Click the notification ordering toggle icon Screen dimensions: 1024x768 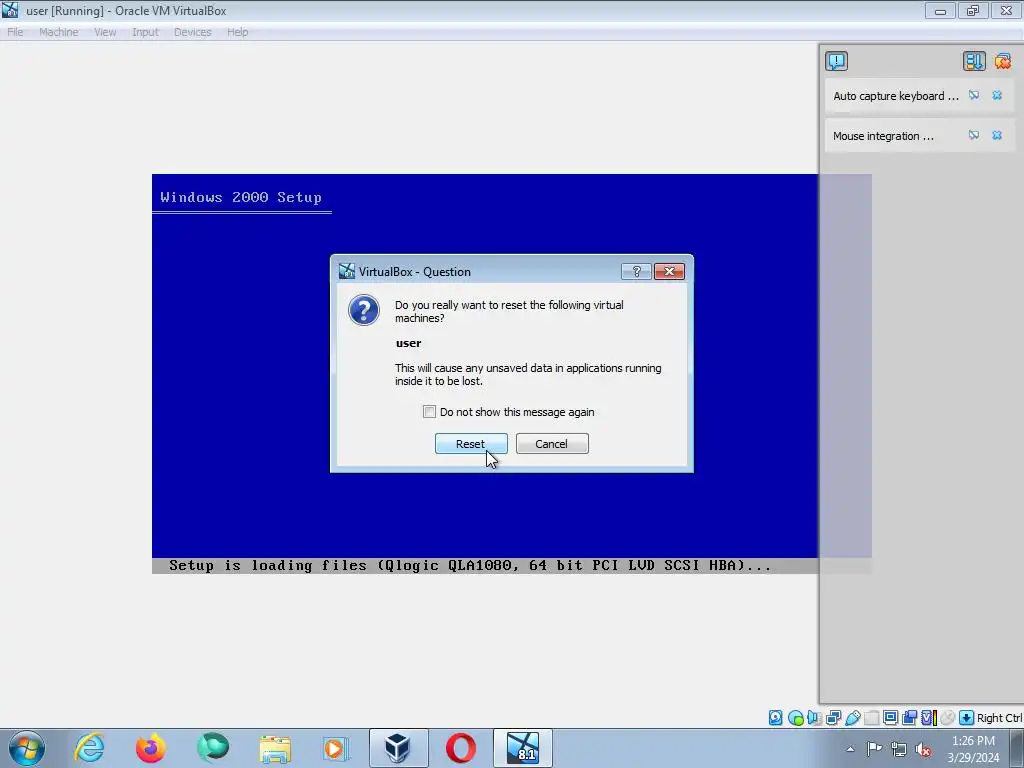(x=974, y=61)
